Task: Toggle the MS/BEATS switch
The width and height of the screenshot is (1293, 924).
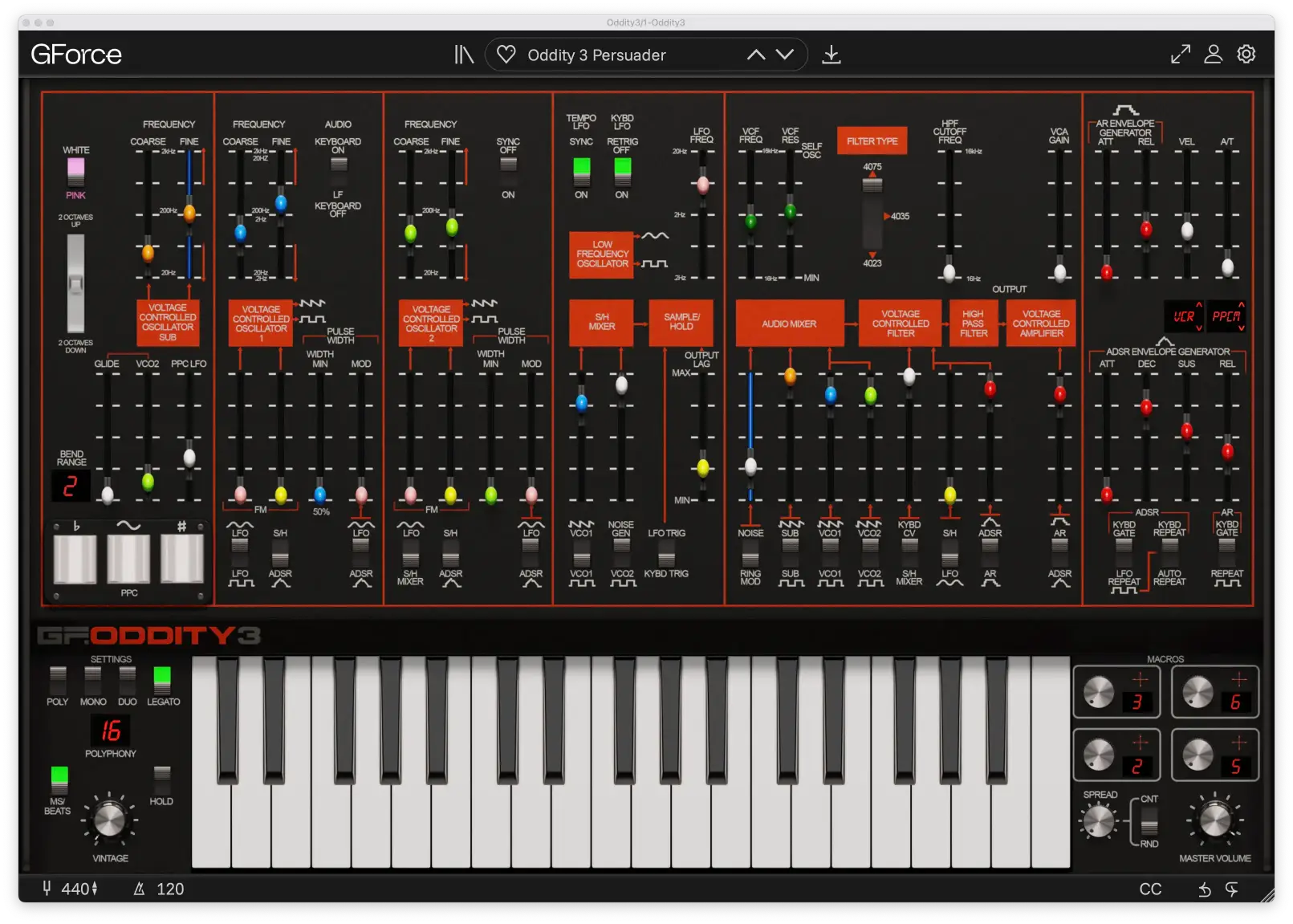Action: (x=59, y=779)
